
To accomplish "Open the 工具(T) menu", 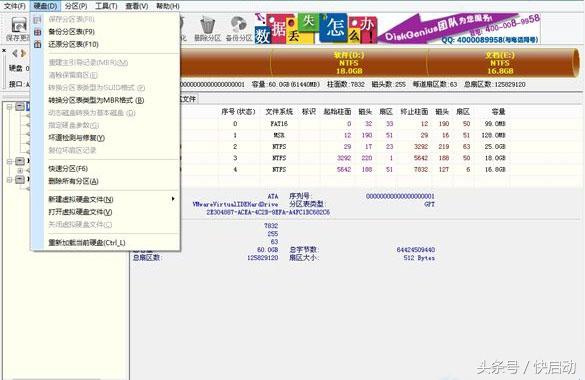I will 106,6.
